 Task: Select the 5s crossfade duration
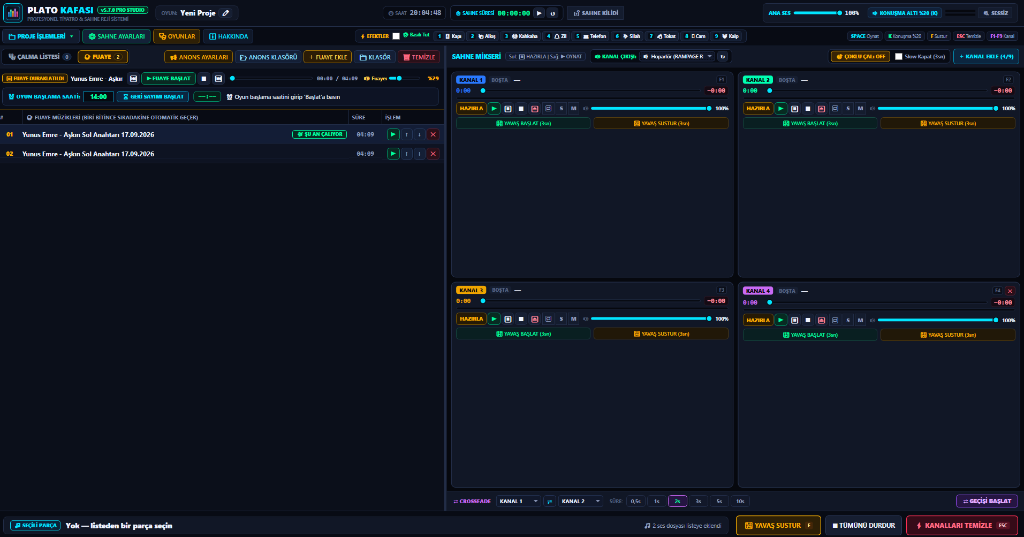(x=719, y=501)
